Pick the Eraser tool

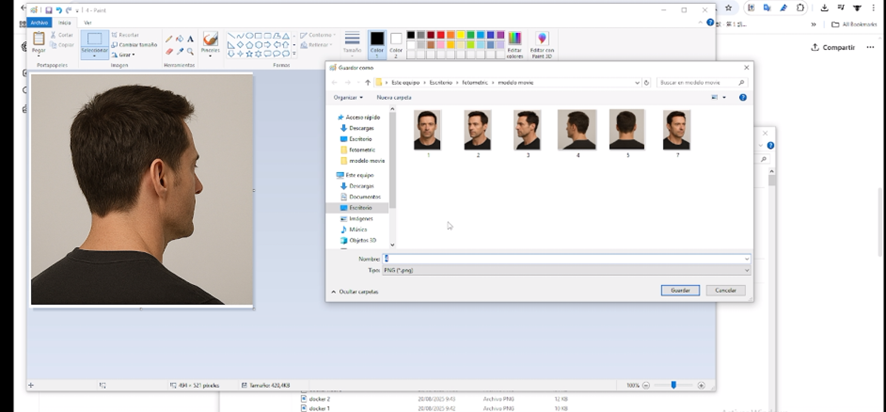coord(168,51)
